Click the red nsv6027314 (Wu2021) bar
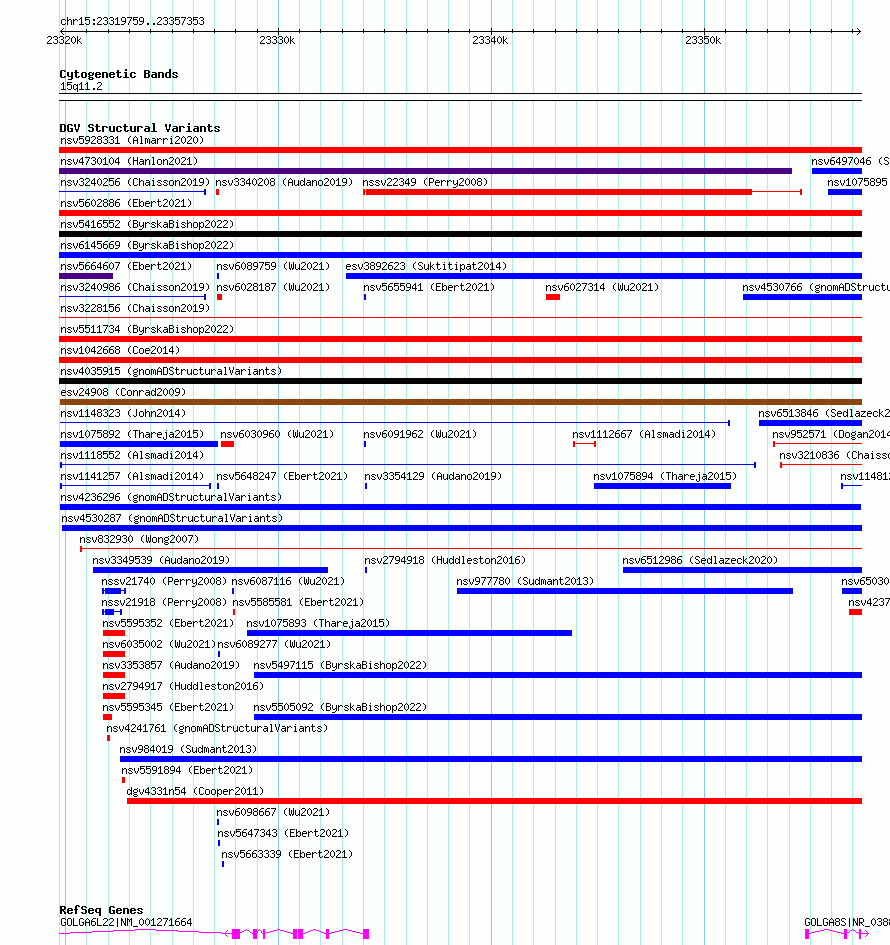 553,297
